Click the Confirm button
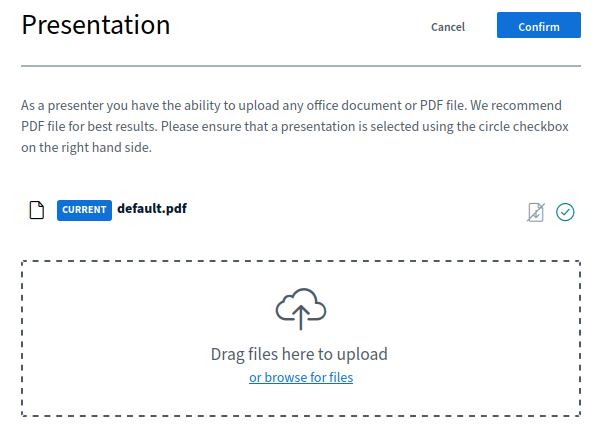The image size is (601, 440). [x=538, y=26]
